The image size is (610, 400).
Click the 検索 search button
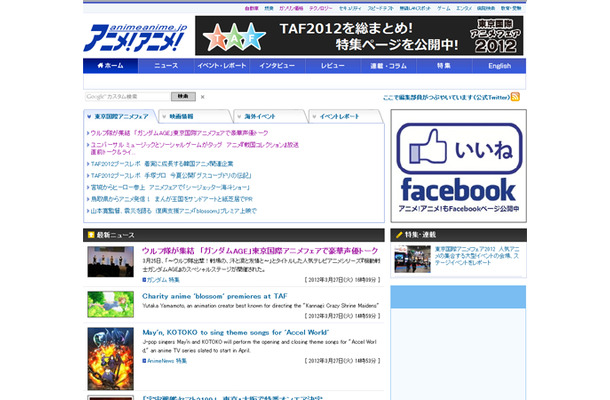click(x=183, y=96)
